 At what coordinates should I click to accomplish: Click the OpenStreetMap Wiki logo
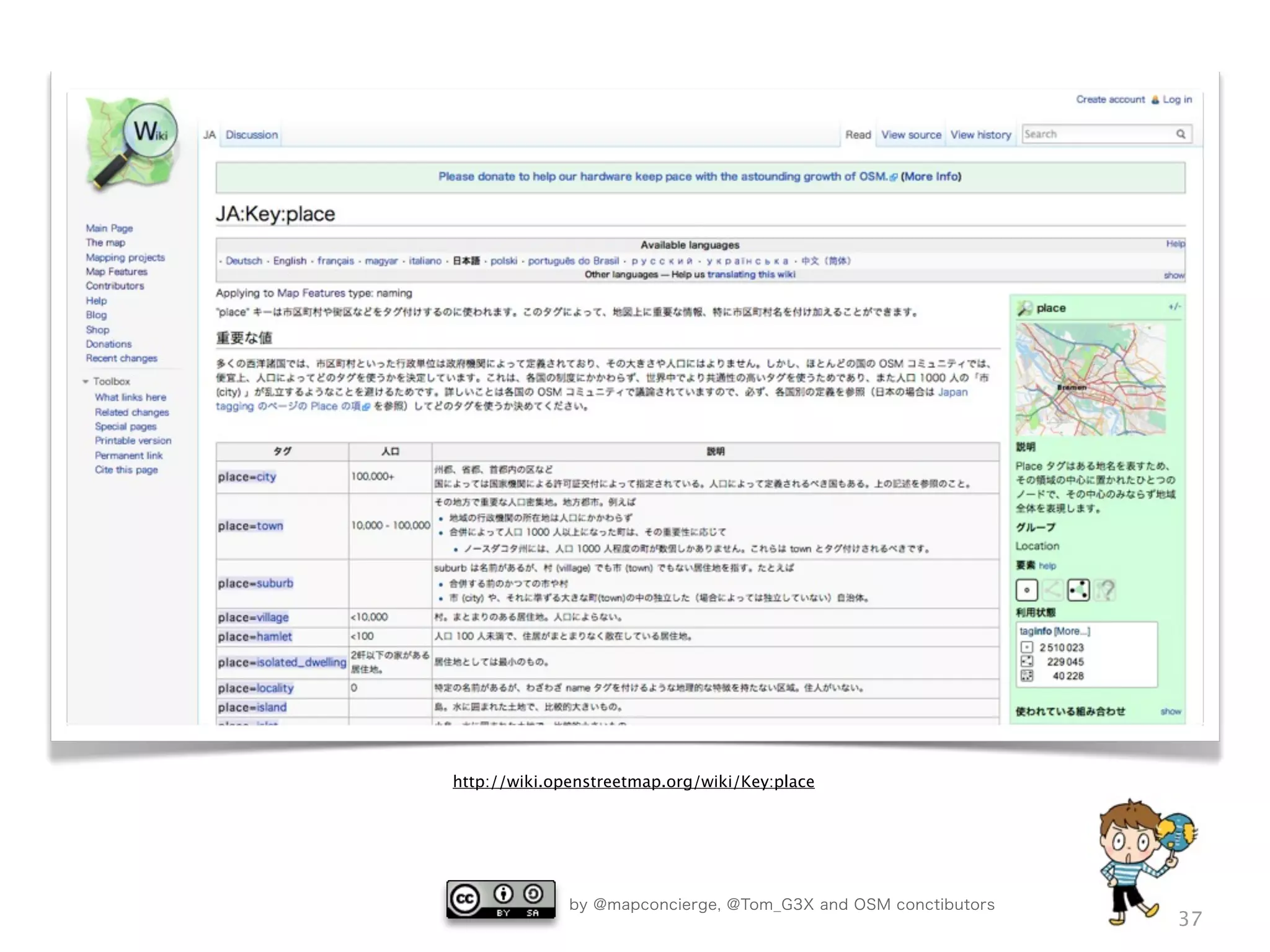click(131, 143)
